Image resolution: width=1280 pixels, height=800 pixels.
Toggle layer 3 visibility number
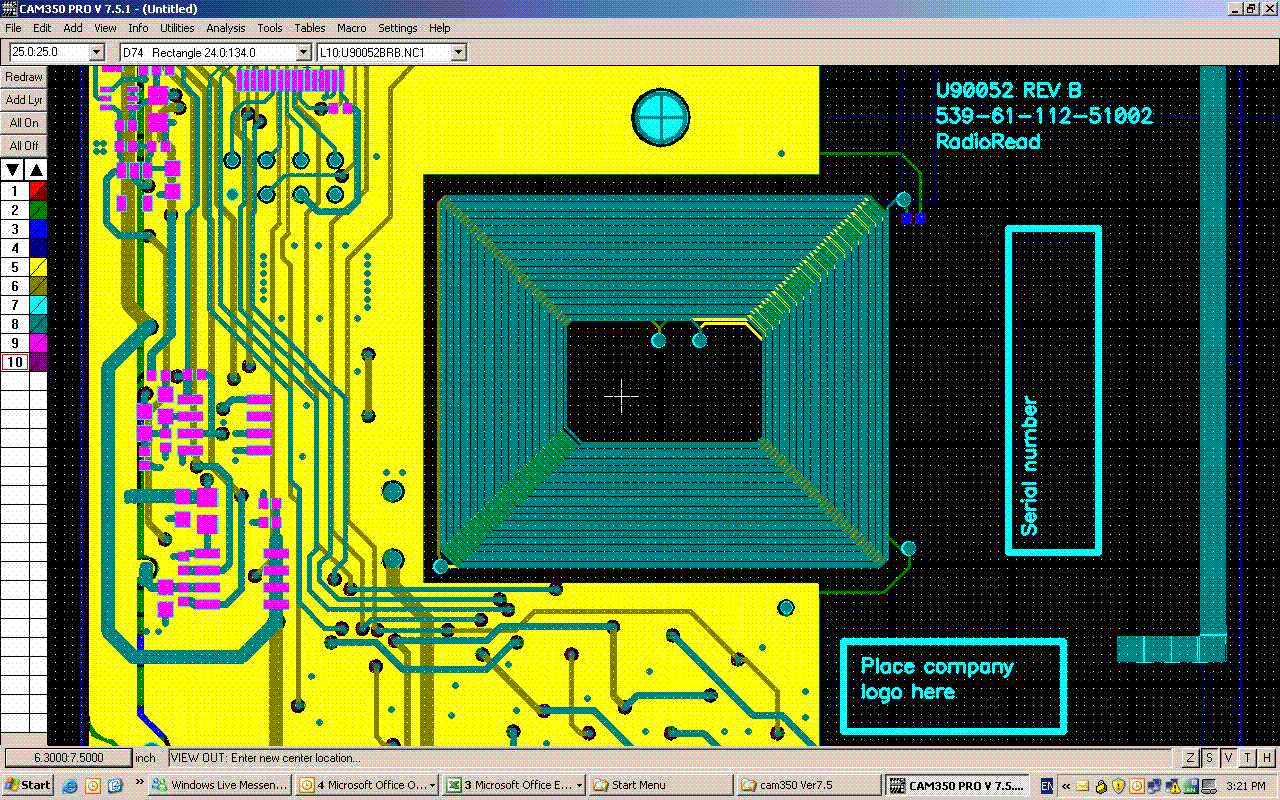pyautogui.click(x=14, y=229)
